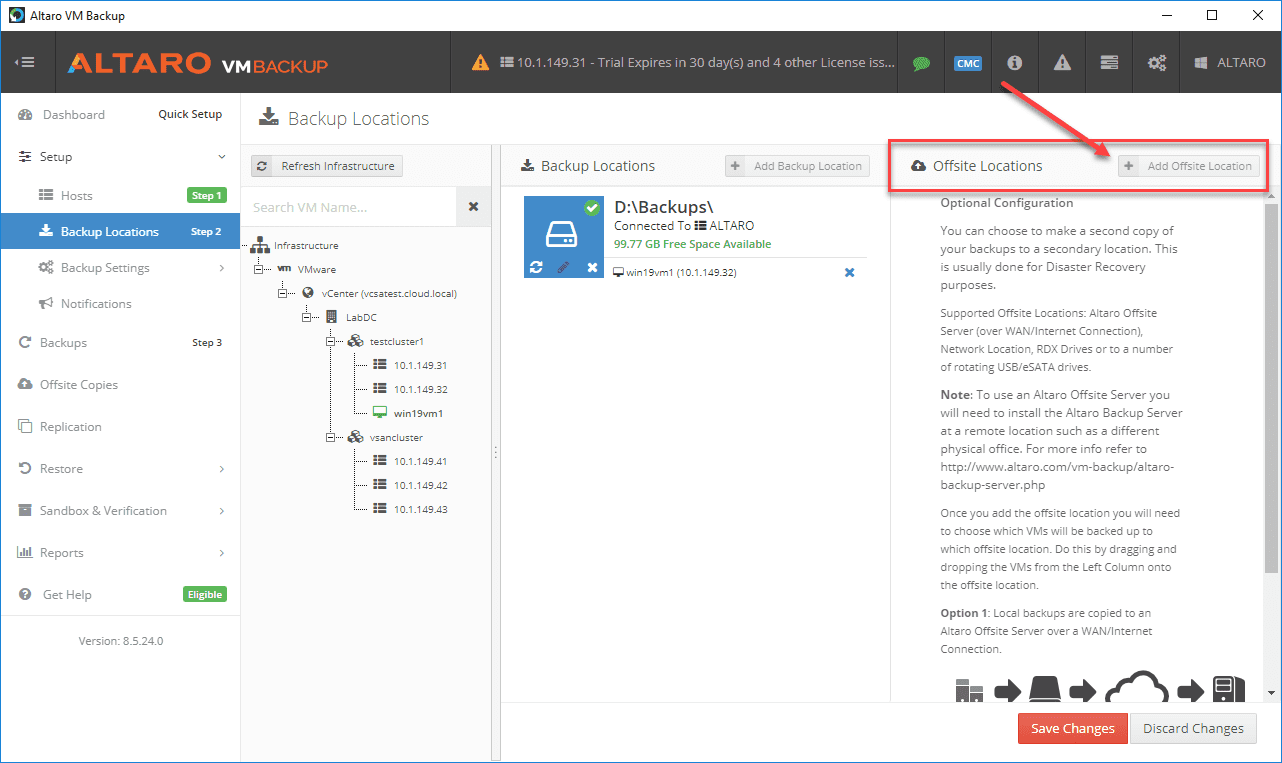Click the Windows logo beside ALTARO in header
1282x763 pixels.
tap(1201, 62)
